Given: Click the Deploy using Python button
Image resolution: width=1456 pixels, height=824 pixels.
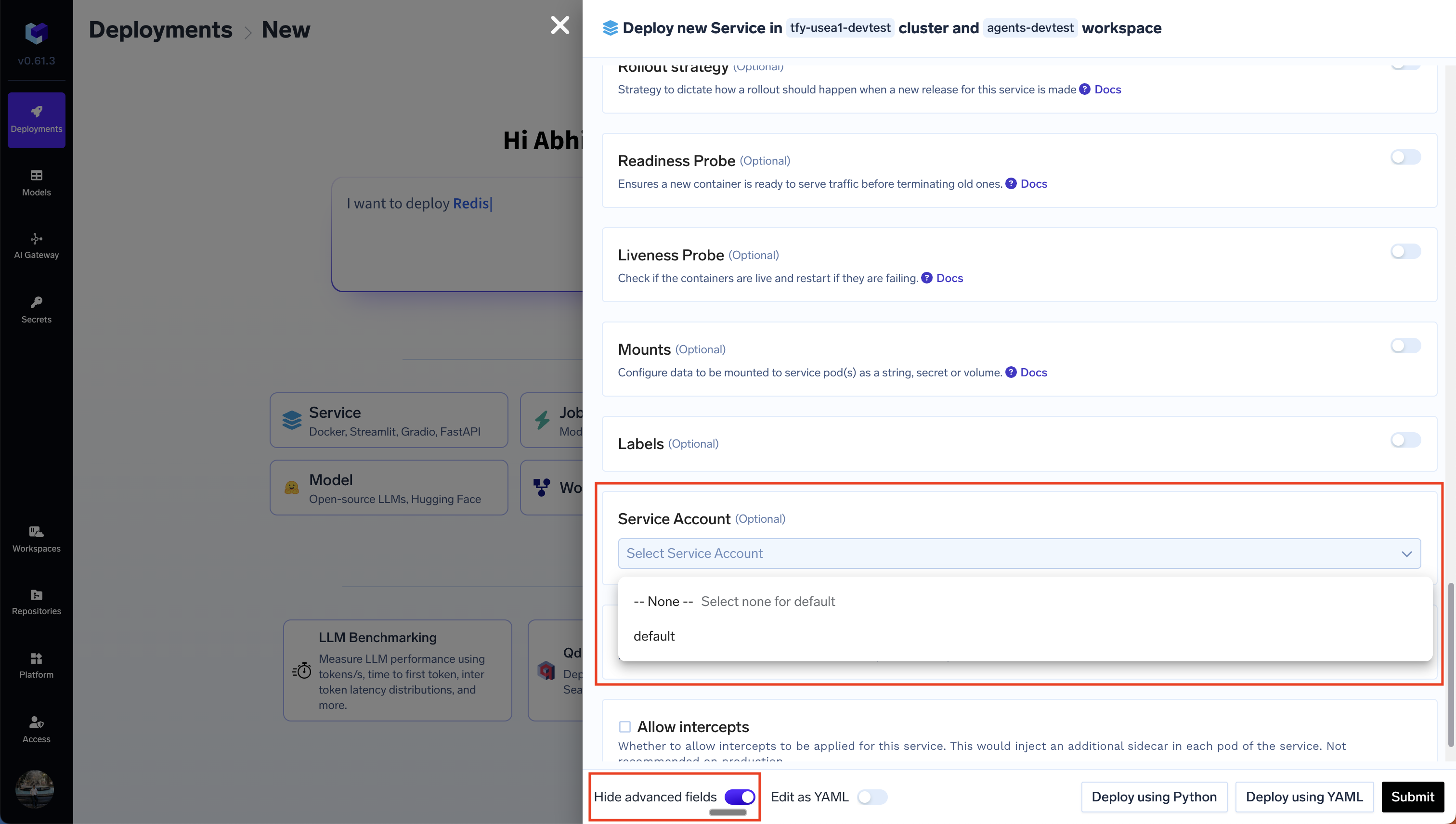Looking at the screenshot, I should coord(1154,797).
